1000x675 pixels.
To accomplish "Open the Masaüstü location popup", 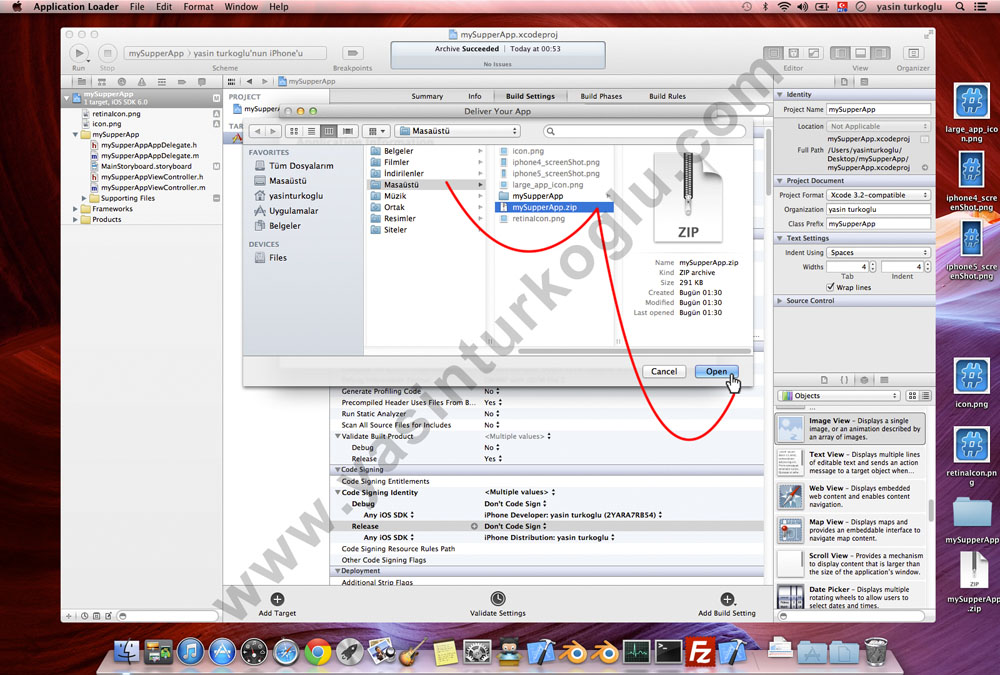I will [x=457, y=131].
